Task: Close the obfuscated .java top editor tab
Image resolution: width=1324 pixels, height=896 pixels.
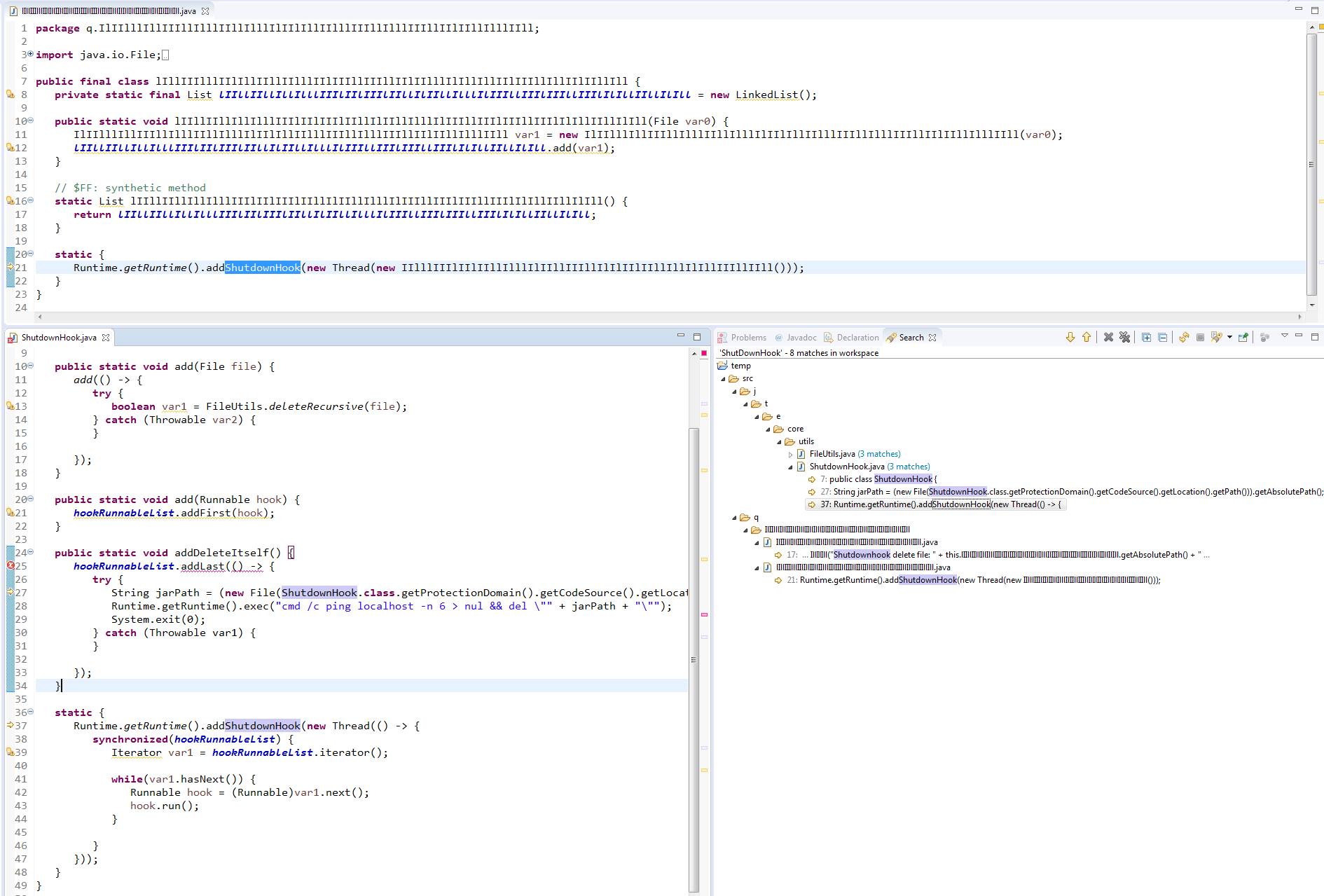Action: click(205, 11)
